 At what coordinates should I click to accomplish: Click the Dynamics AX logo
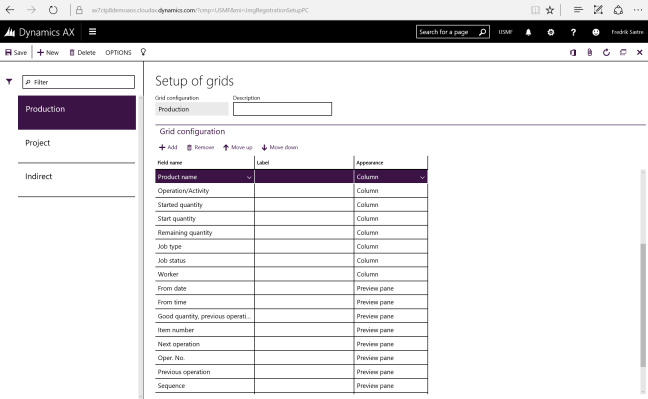click(x=40, y=32)
